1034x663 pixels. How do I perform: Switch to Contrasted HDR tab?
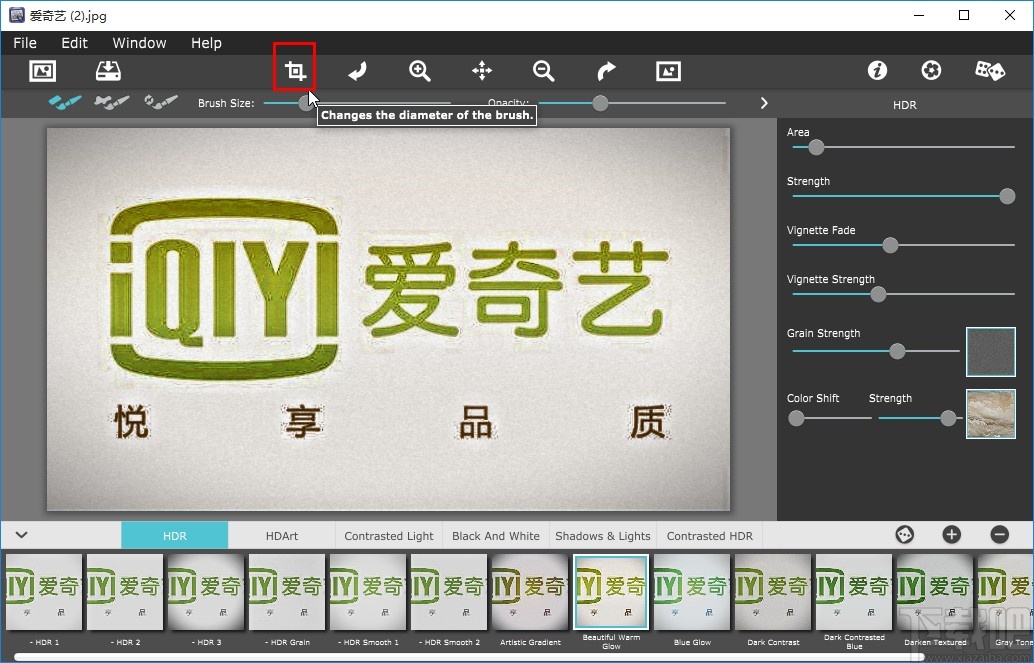click(x=710, y=536)
